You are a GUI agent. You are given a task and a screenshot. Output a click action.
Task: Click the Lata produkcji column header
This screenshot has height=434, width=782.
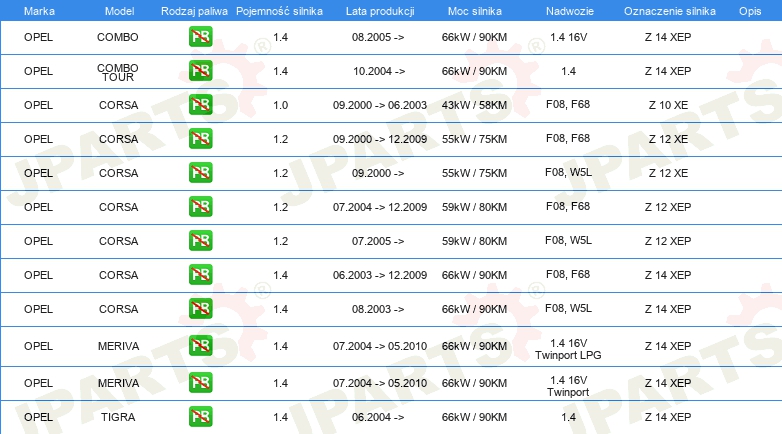coord(380,11)
